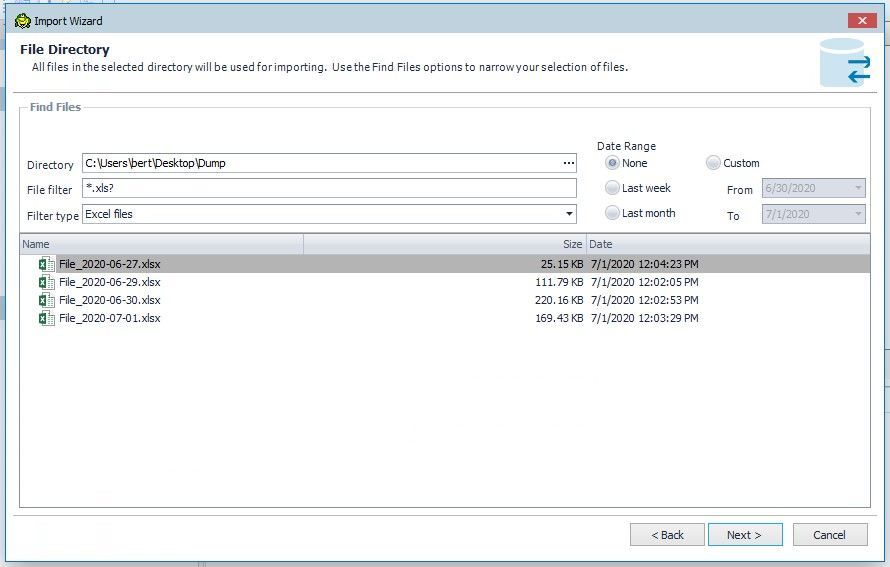Click the 25.15 KB size cell
The height and width of the screenshot is (567, 890).
(562, 264)
